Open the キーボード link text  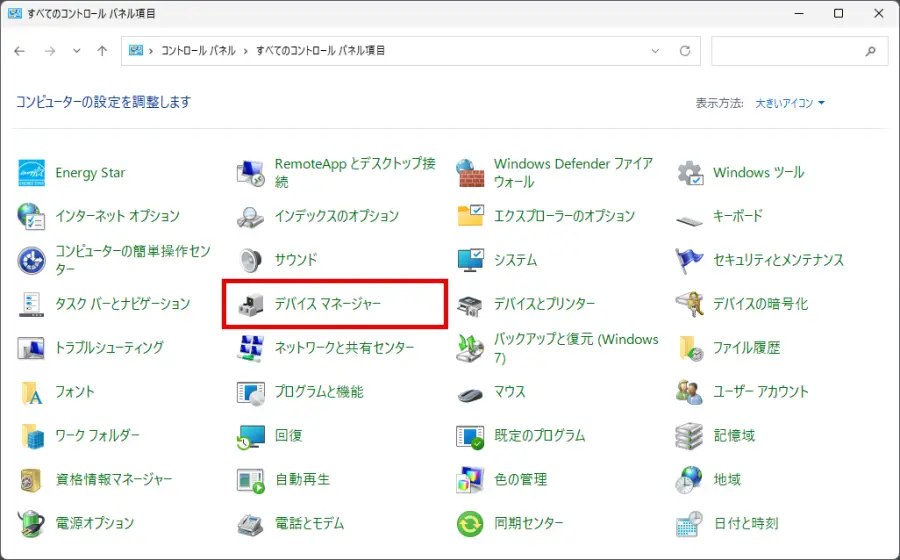(x=738, y=216)
